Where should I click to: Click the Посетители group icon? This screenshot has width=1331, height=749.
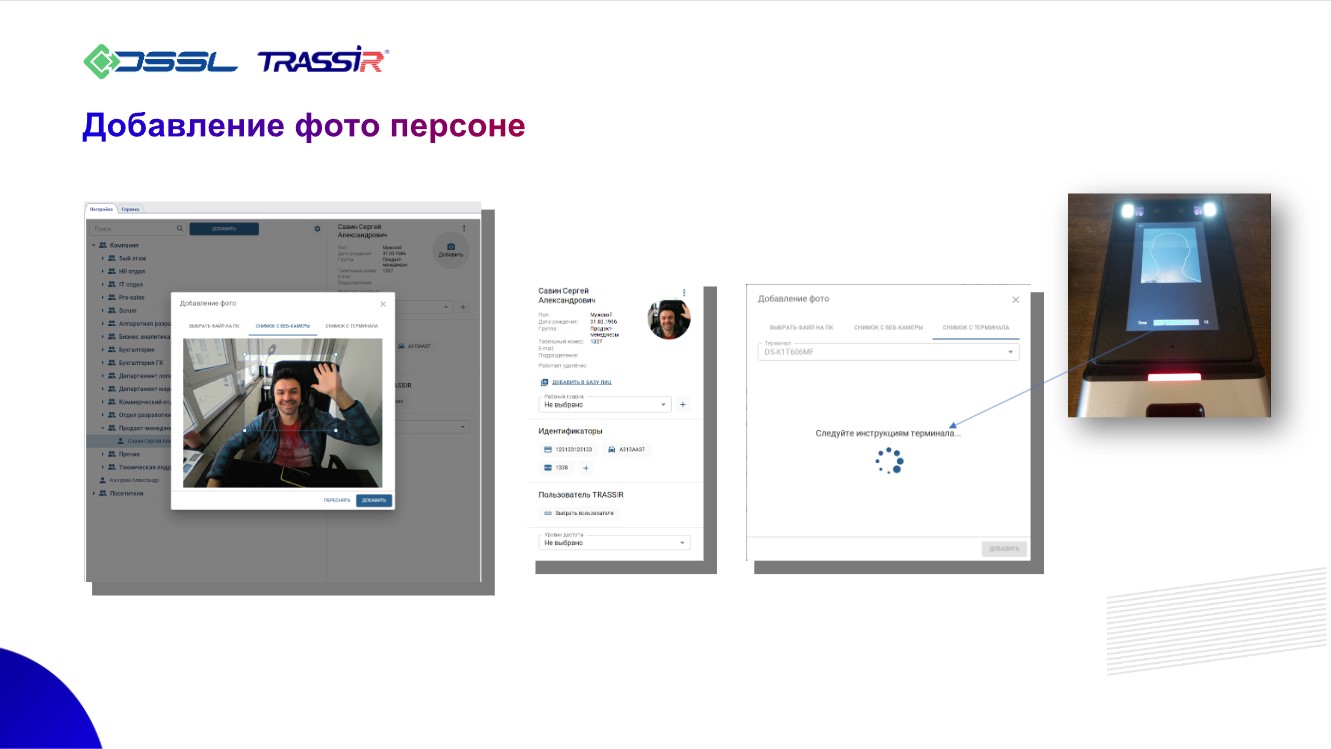tap(102, 493)
